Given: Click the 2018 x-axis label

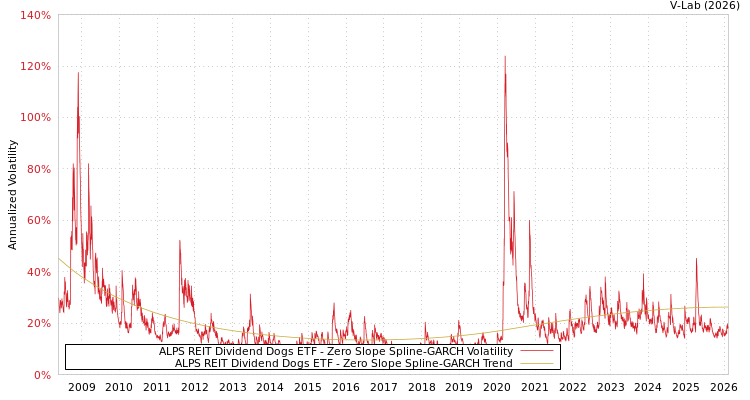Looking at the screenshot, I should point(421,387).
